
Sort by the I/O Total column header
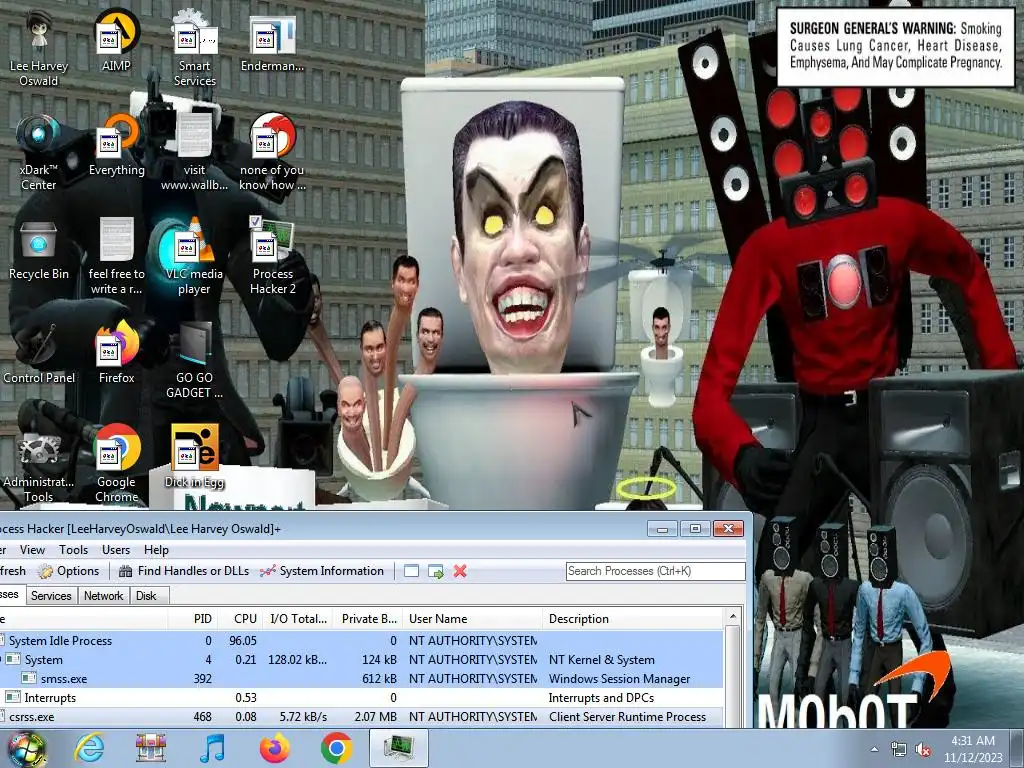[298, 618]
